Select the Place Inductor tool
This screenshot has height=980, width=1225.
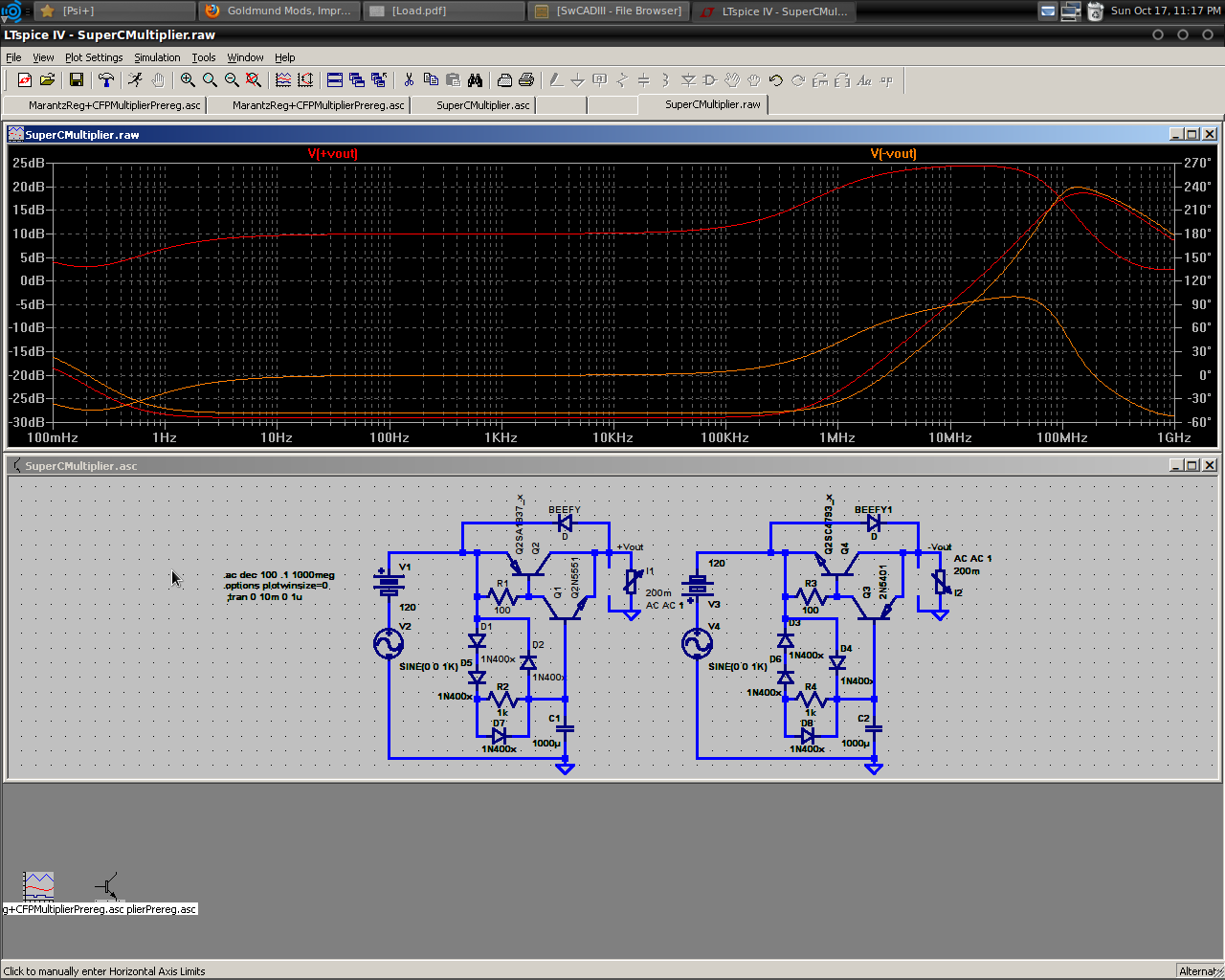(666, 80)
